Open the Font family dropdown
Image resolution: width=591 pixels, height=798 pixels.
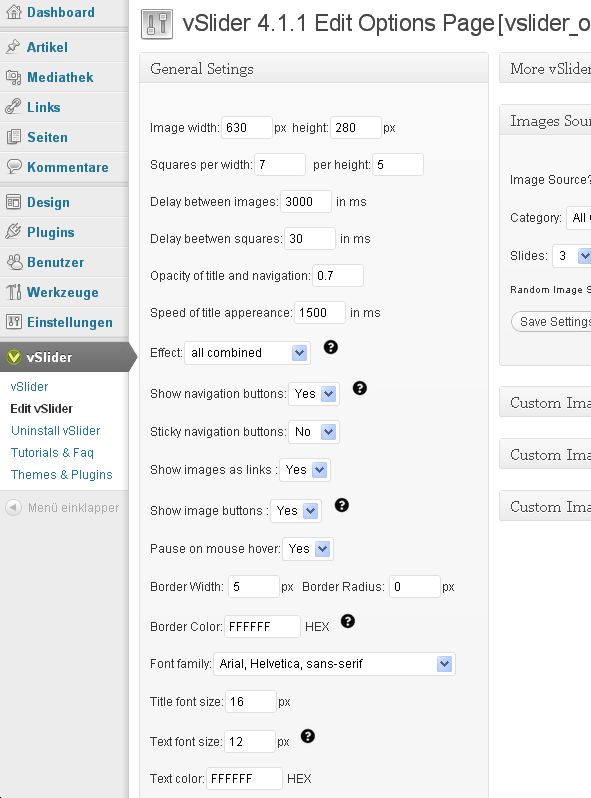tap(334, 664)
